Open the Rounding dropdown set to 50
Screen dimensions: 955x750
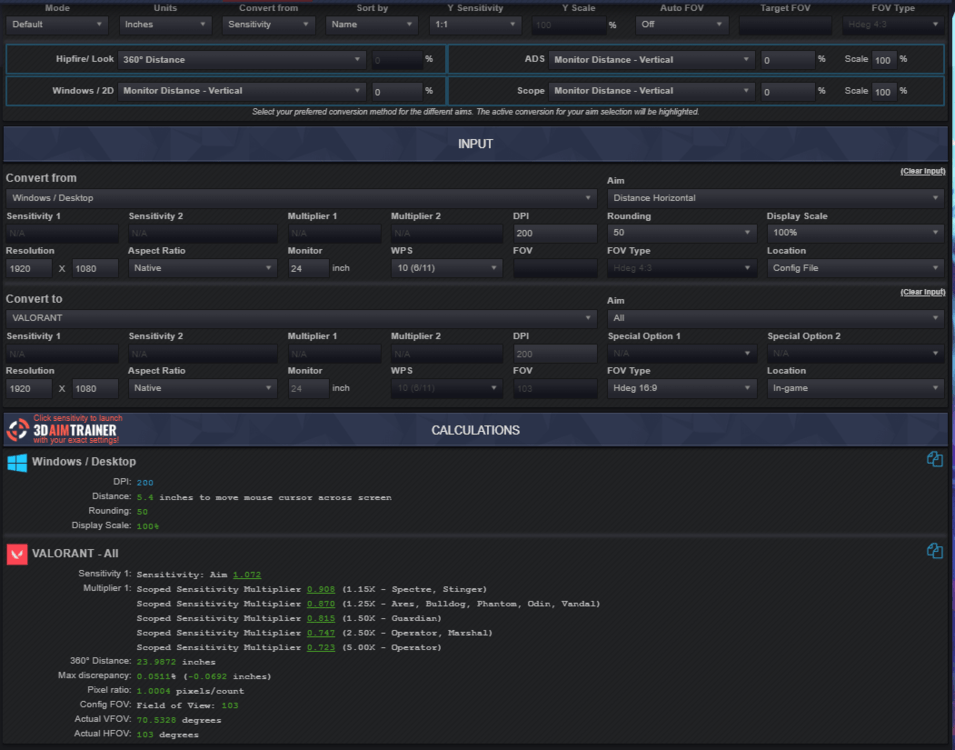point(682,233)
